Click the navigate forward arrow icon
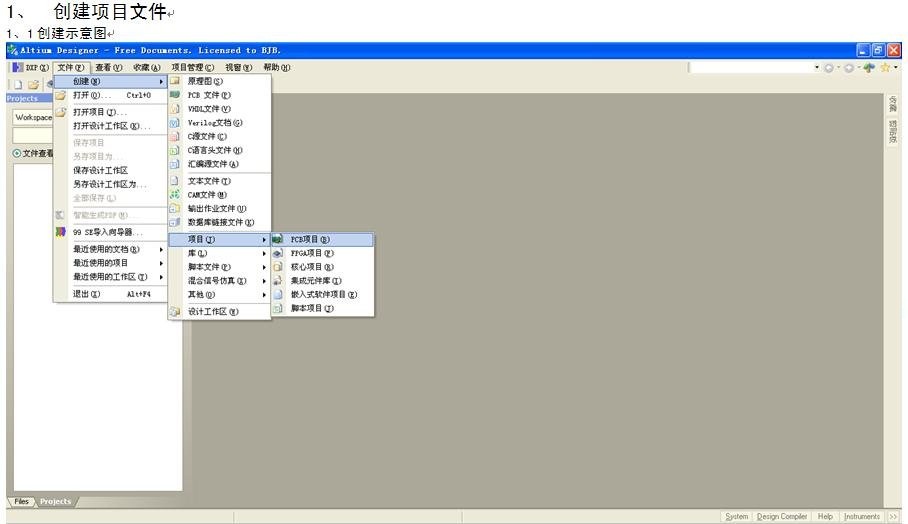The image size is (908, 524). tap(849, 68)
